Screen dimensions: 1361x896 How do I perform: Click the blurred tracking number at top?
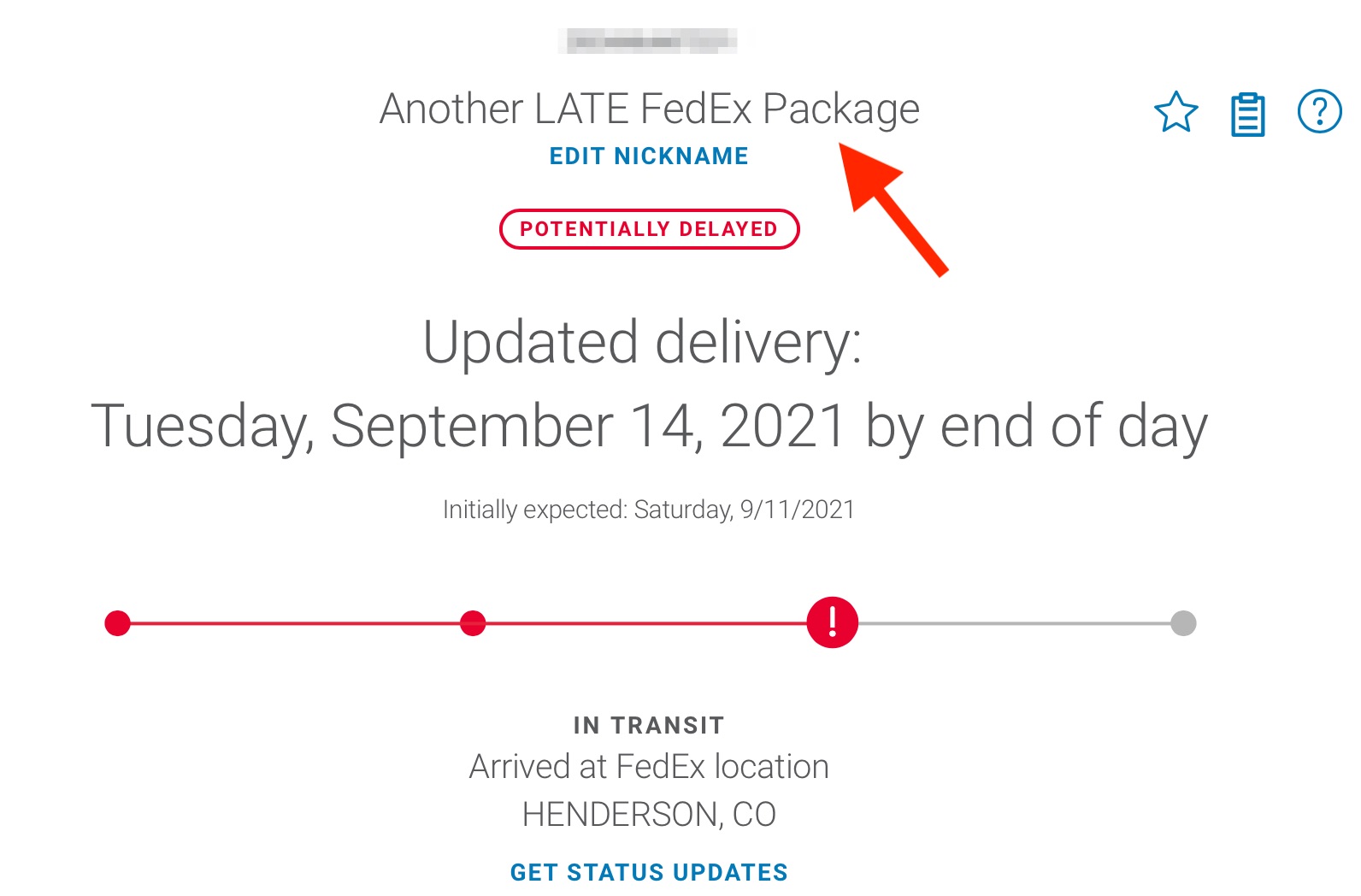click(x=648, y=41)
